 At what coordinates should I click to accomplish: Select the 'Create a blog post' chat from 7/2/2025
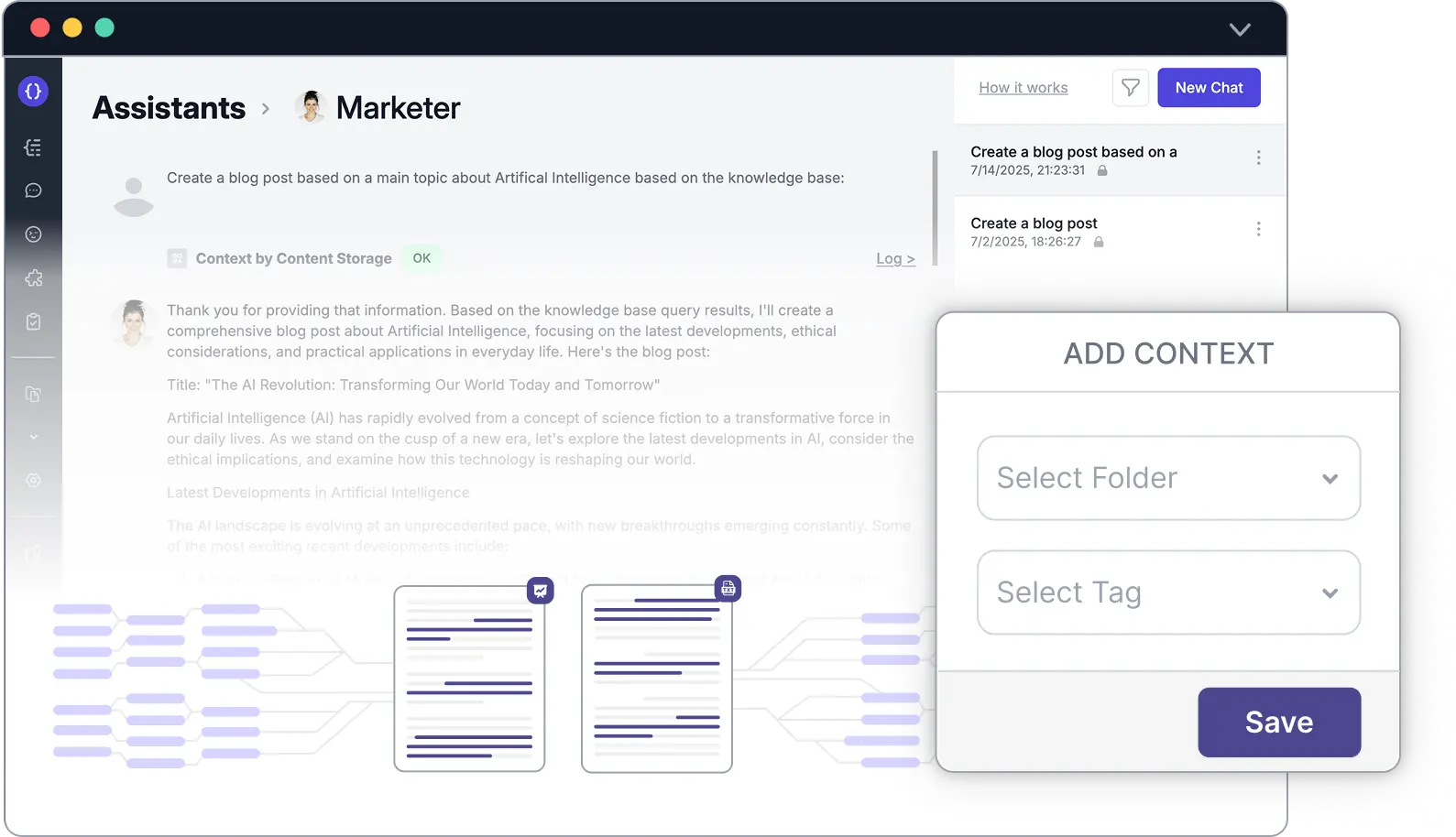click(x=1120, y=232)
